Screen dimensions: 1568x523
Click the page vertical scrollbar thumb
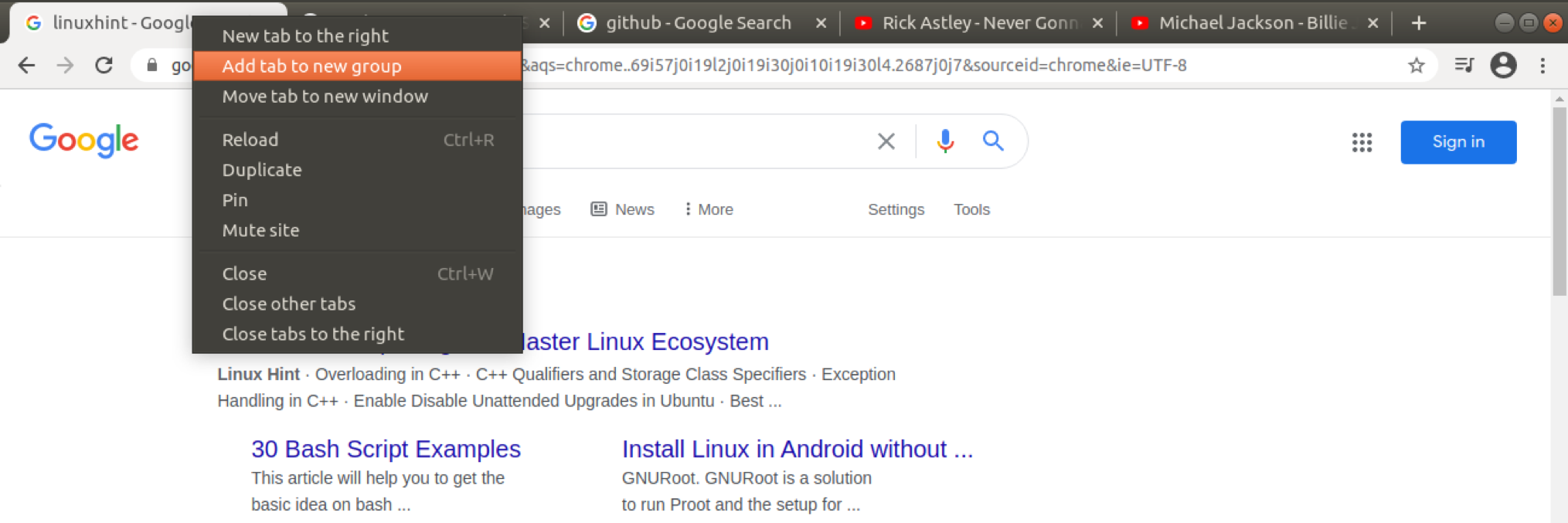pyautogui.click(x=1559, y=201)
